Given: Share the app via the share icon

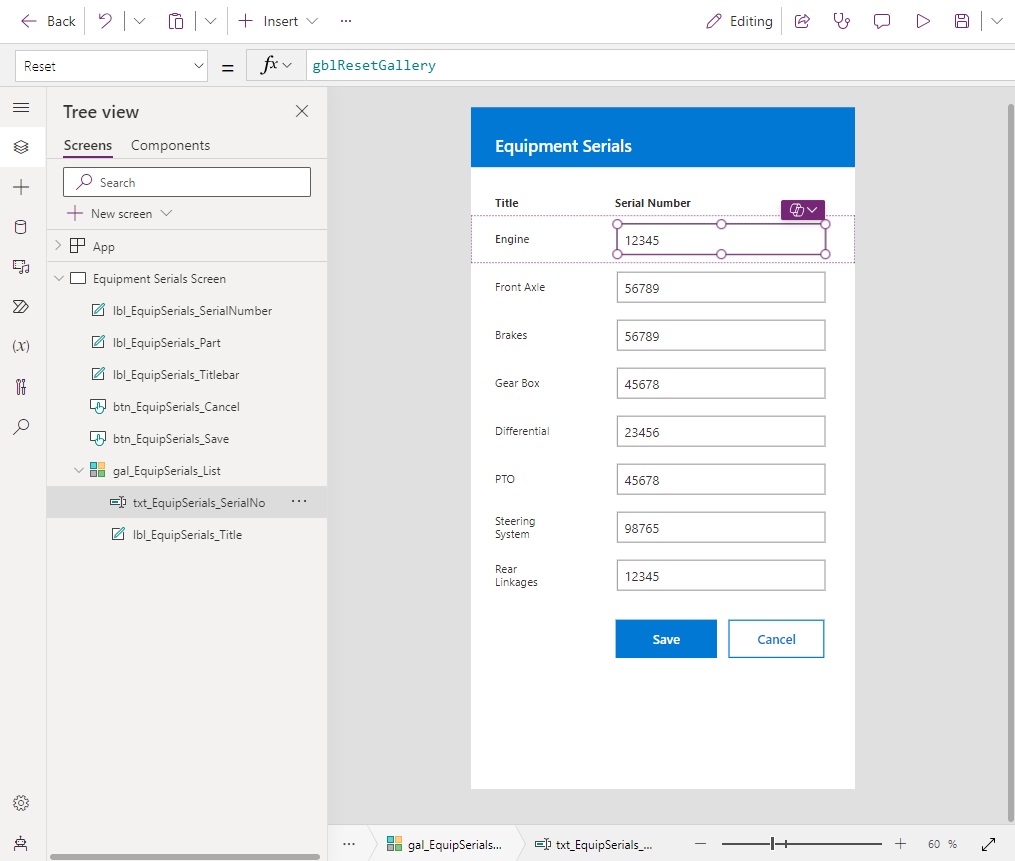Looking at the screenshot, I should (802, 20).
